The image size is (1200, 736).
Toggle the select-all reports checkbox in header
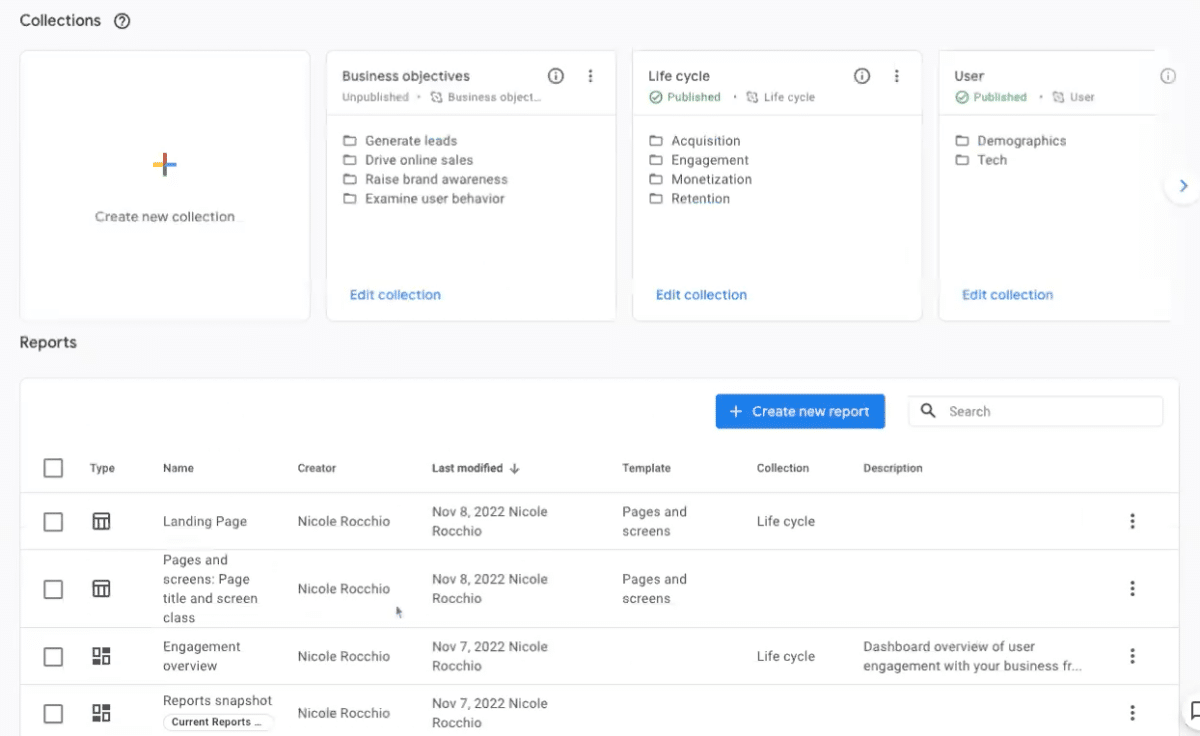53,468
